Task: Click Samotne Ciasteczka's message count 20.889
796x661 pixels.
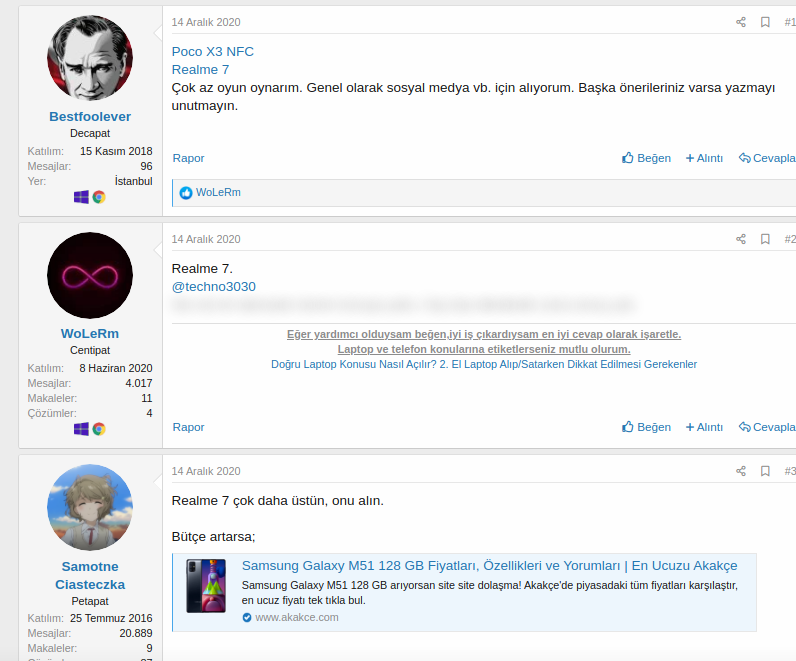Action: click(x=136, y=633)
